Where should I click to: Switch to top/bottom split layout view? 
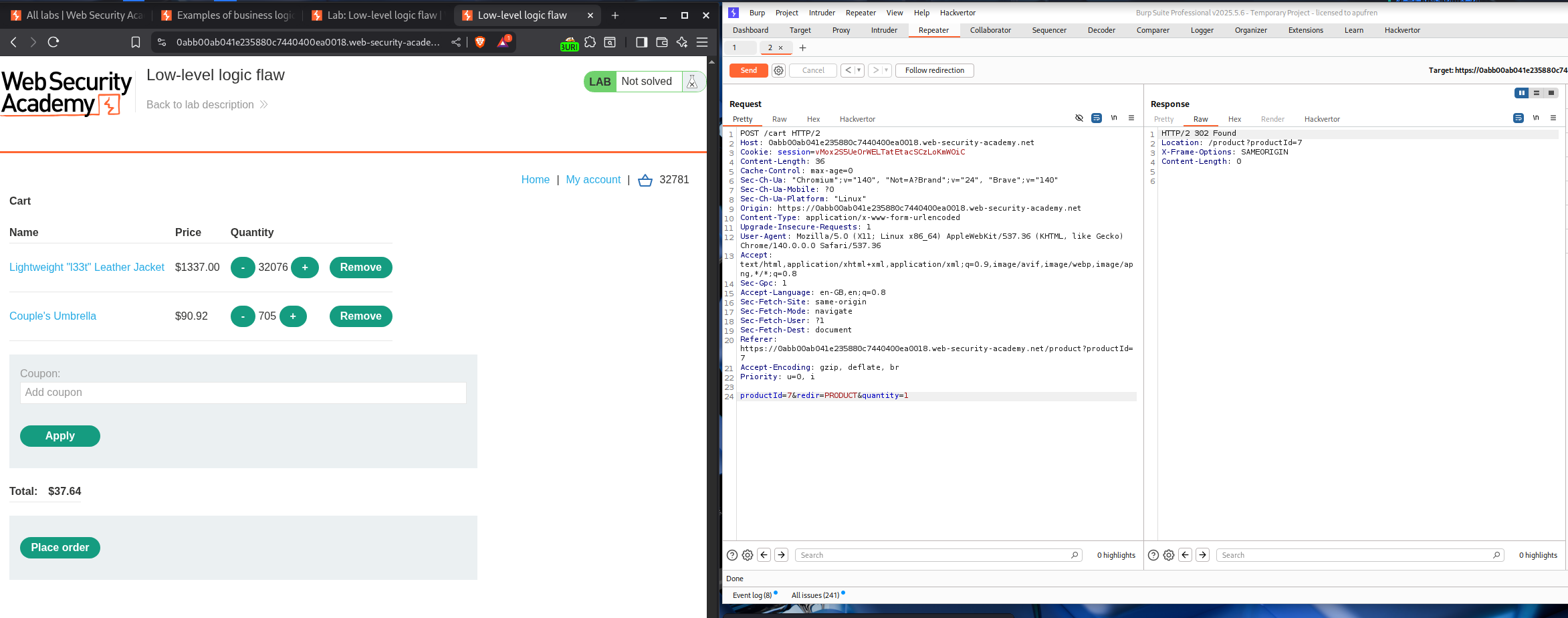click(1537, 93)
